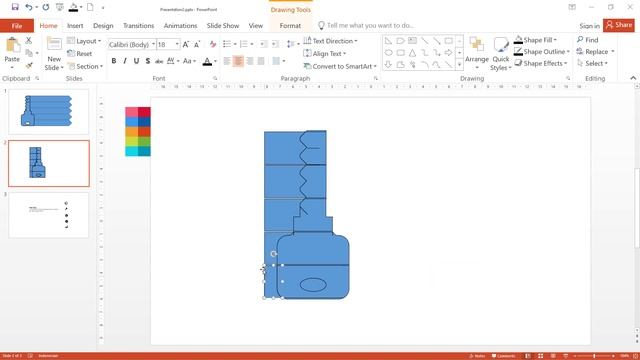Redo the last action
The height and width of the screenshot is (360, 640).
point(46,7)
